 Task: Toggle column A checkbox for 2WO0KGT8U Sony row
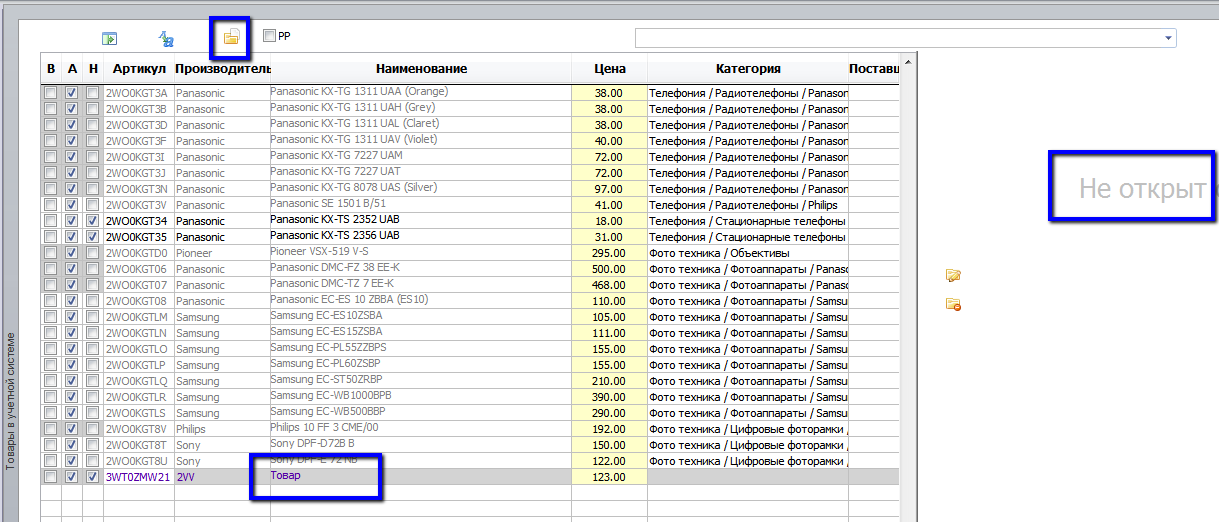tap(72, 461)
